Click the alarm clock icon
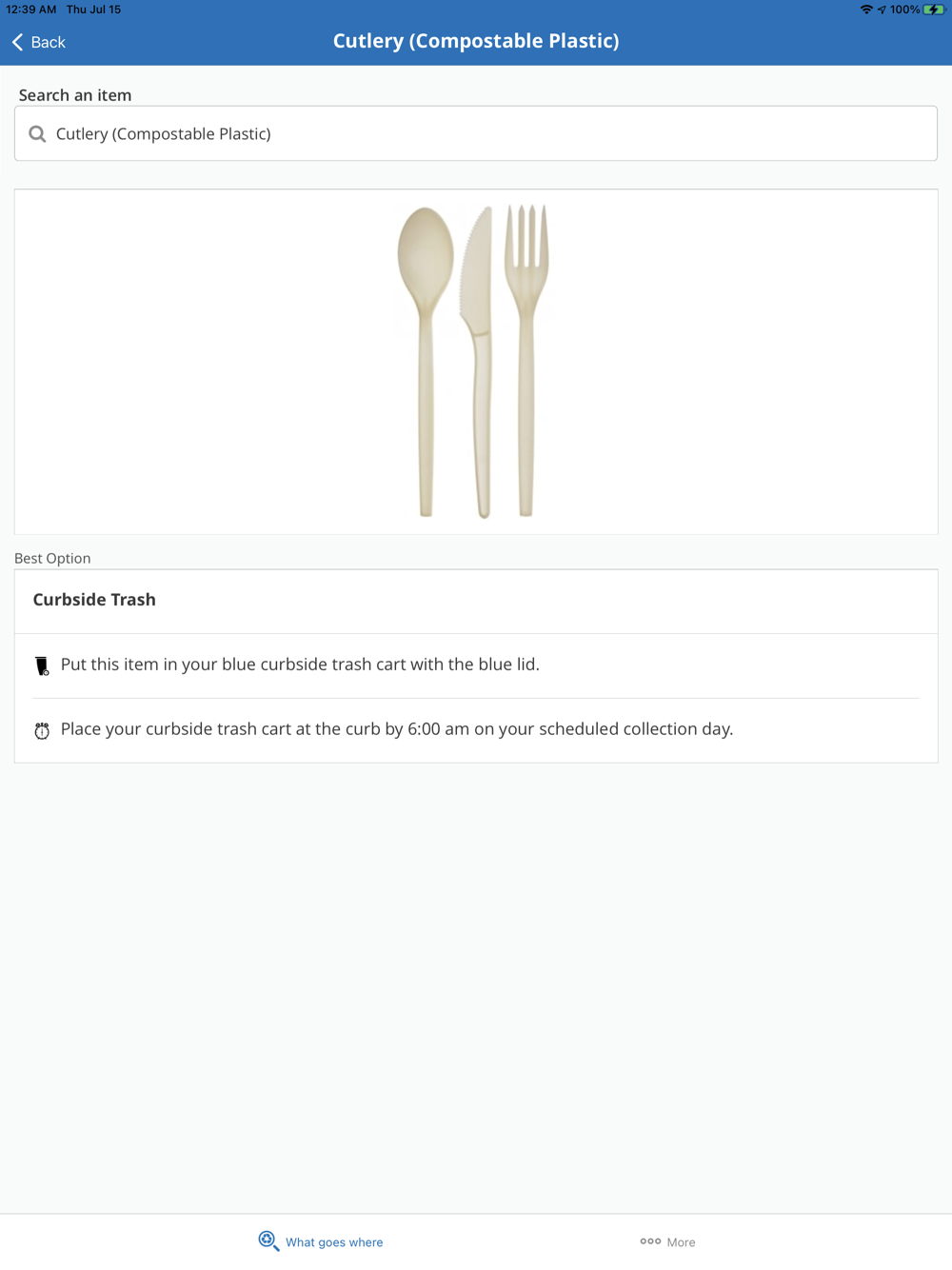This screenshot has width=952, height=1270. (x=42, y=730)
